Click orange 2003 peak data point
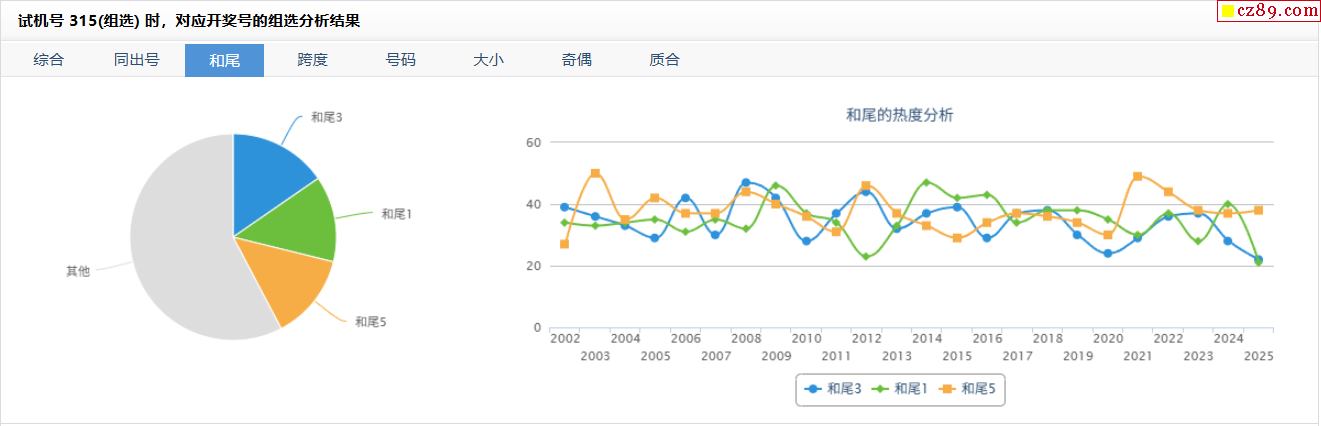The image size is (1321, 426). (x=595, y=173)
